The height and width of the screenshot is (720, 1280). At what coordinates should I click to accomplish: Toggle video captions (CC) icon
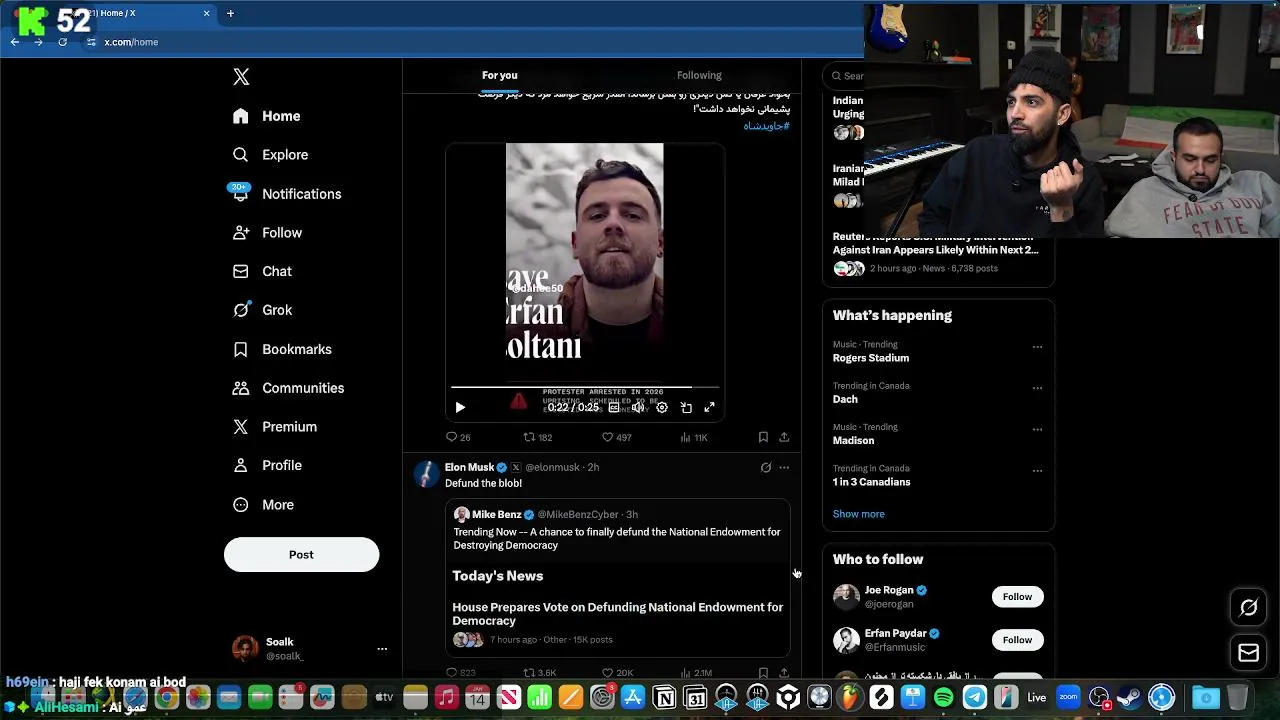(614, 407)
